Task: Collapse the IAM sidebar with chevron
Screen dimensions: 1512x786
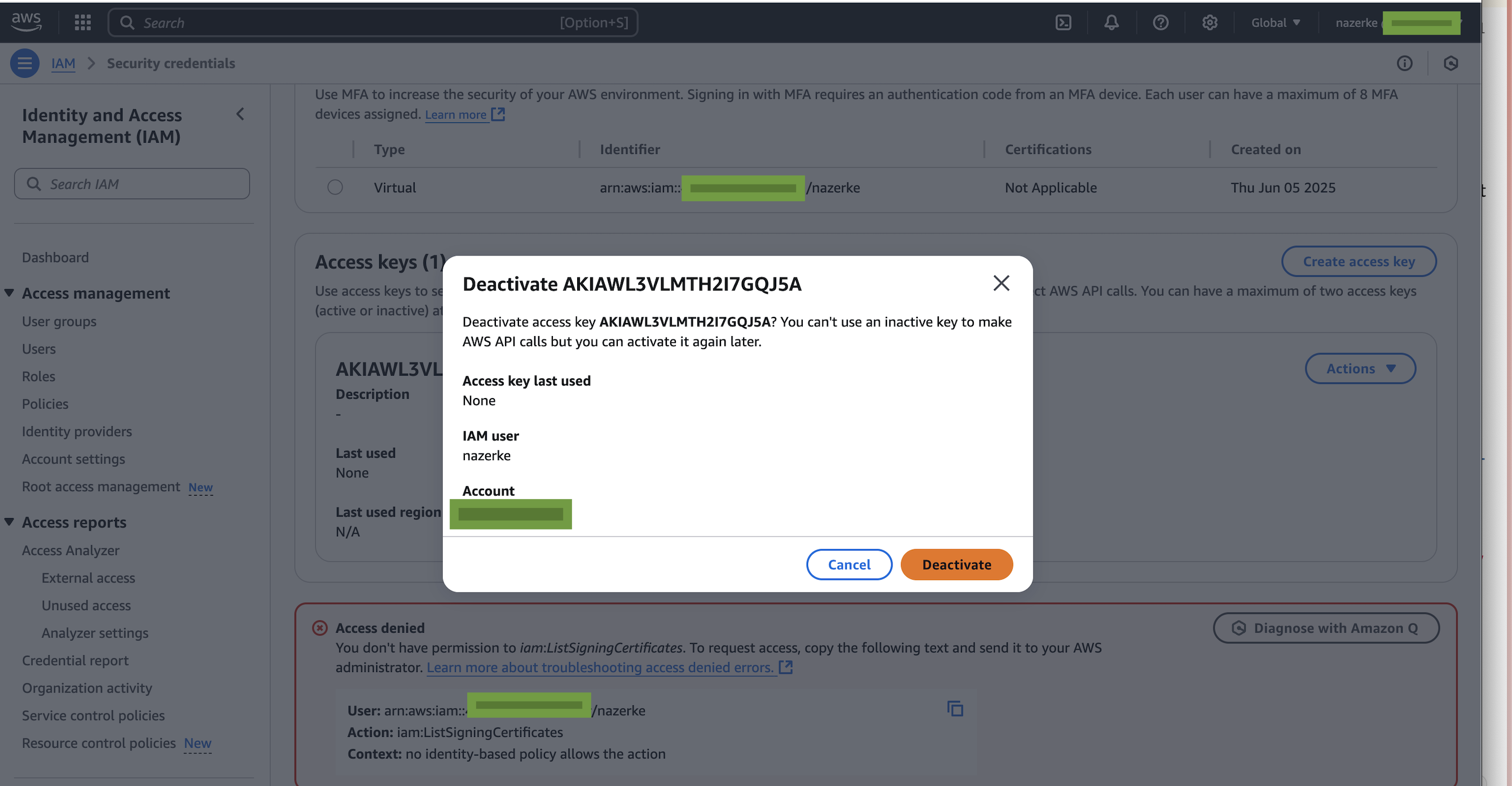Action: [x=240, y=114]
